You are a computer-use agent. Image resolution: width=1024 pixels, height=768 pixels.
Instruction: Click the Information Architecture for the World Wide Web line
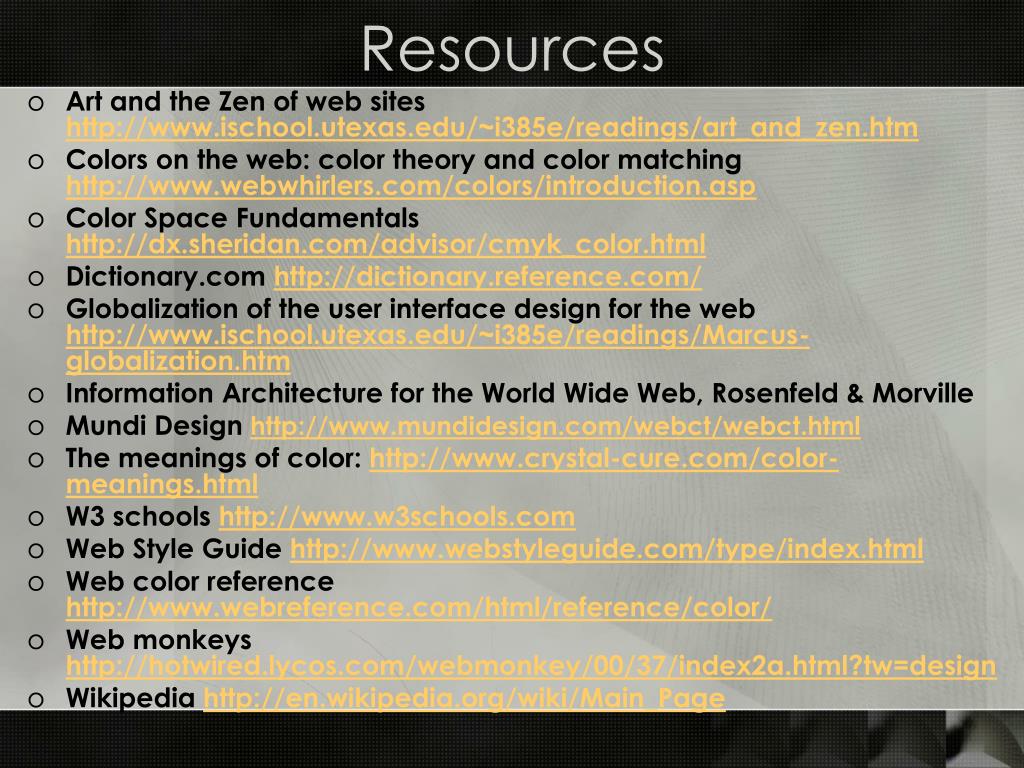coord(519,394)
